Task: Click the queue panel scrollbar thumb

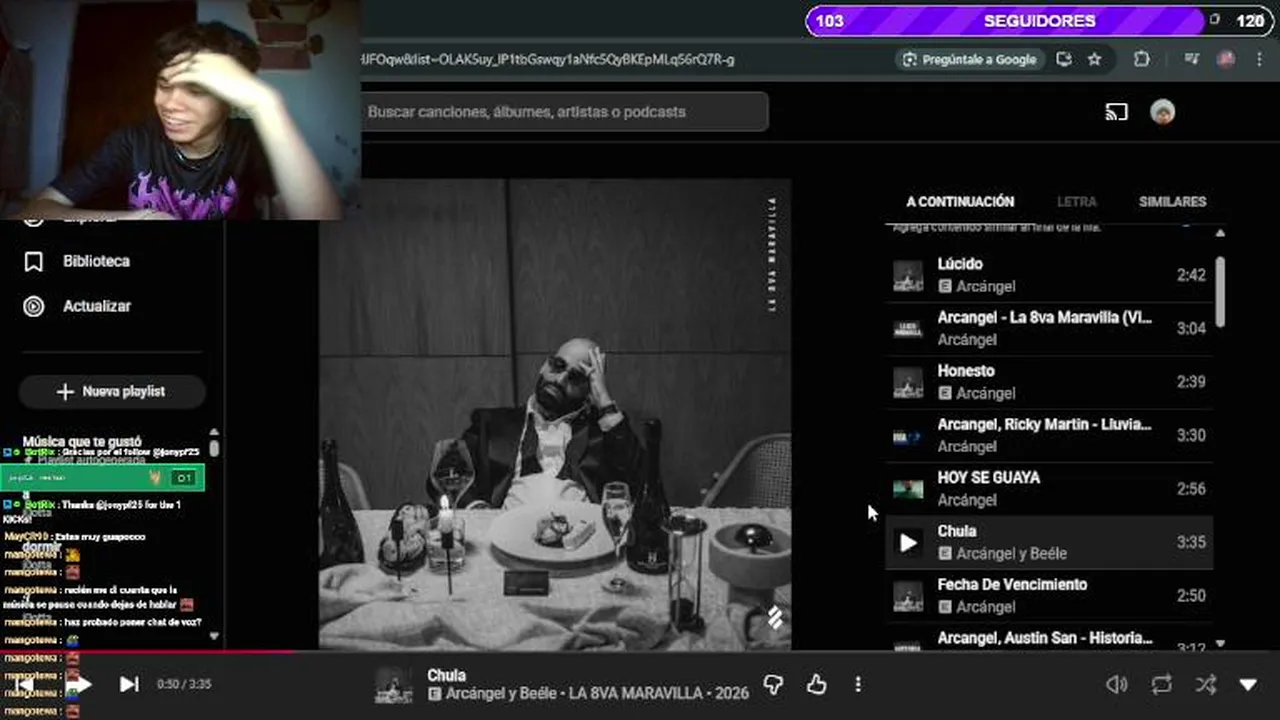Action: point(1220,290)
